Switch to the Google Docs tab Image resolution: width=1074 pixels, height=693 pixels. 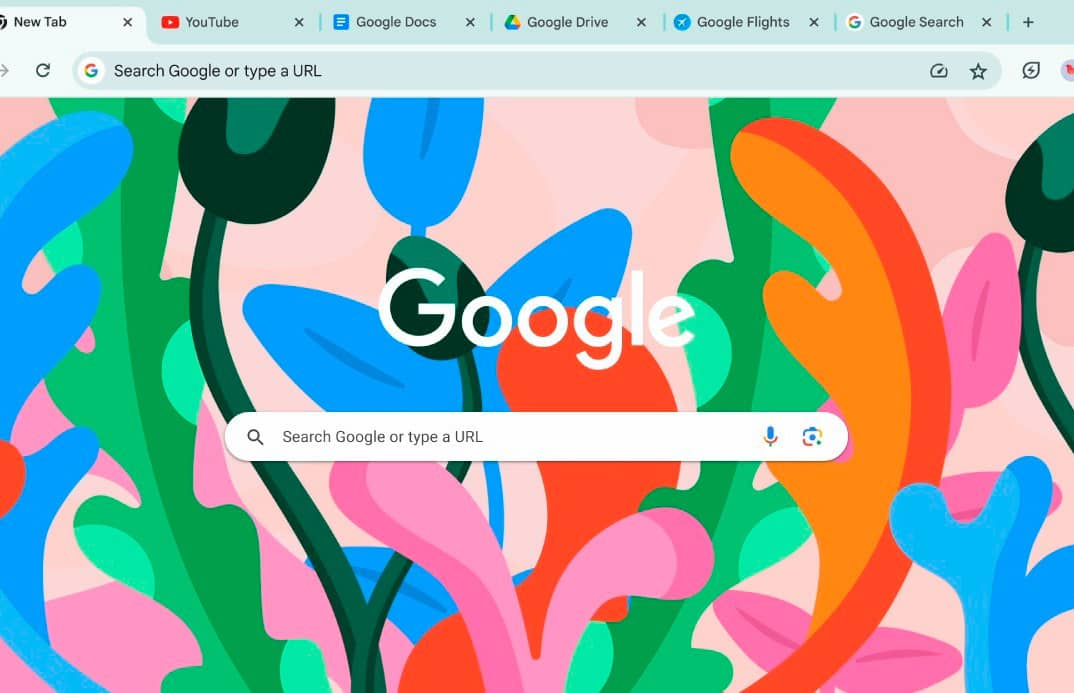[395, 22]
